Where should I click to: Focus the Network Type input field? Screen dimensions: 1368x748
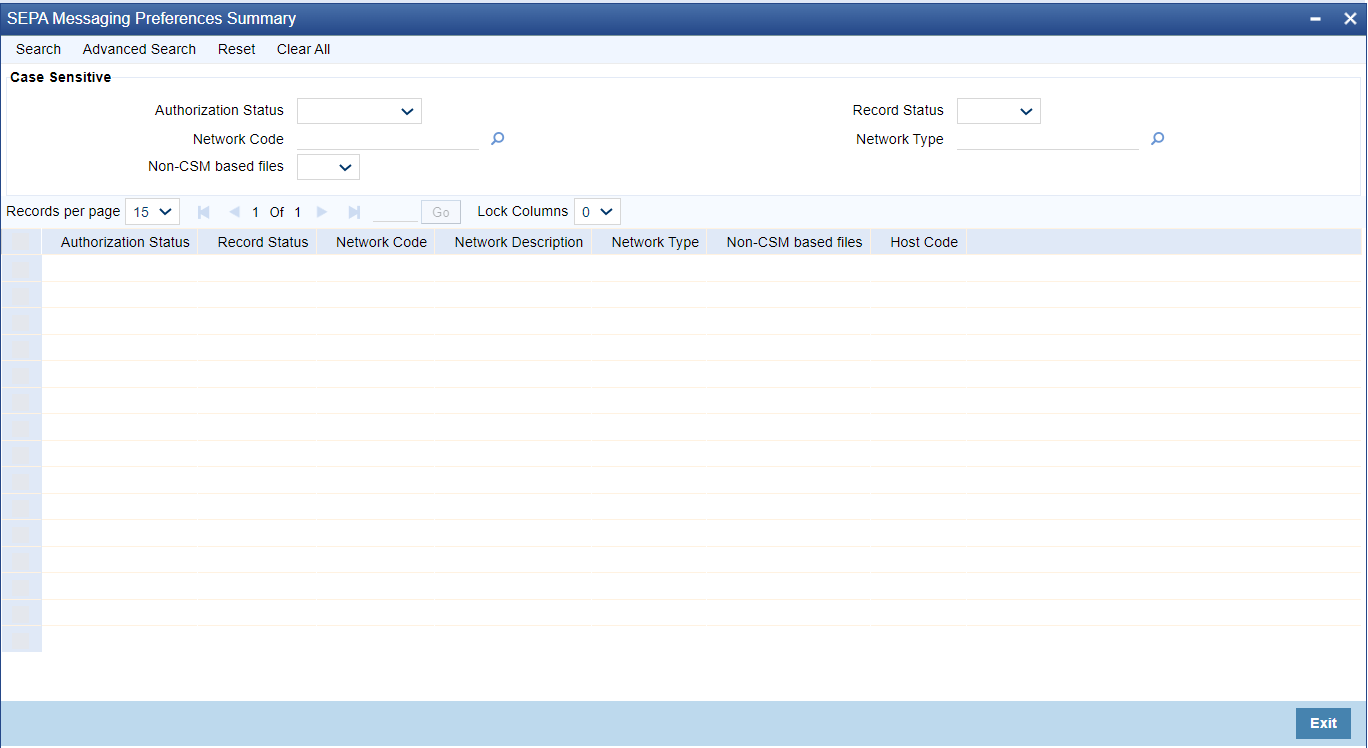(1048, 139)
